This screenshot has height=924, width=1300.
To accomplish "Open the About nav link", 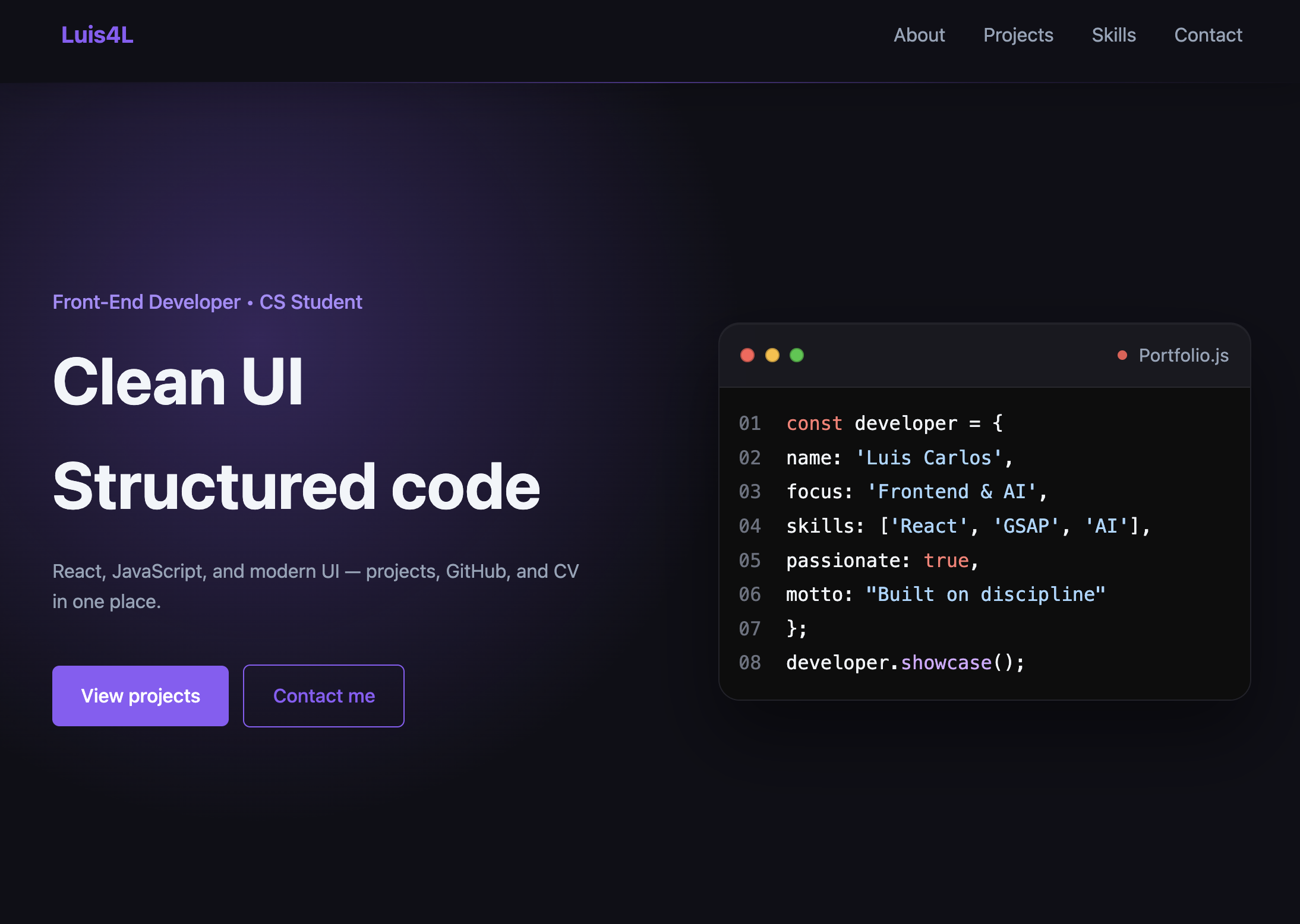I will tap(919, 35).
